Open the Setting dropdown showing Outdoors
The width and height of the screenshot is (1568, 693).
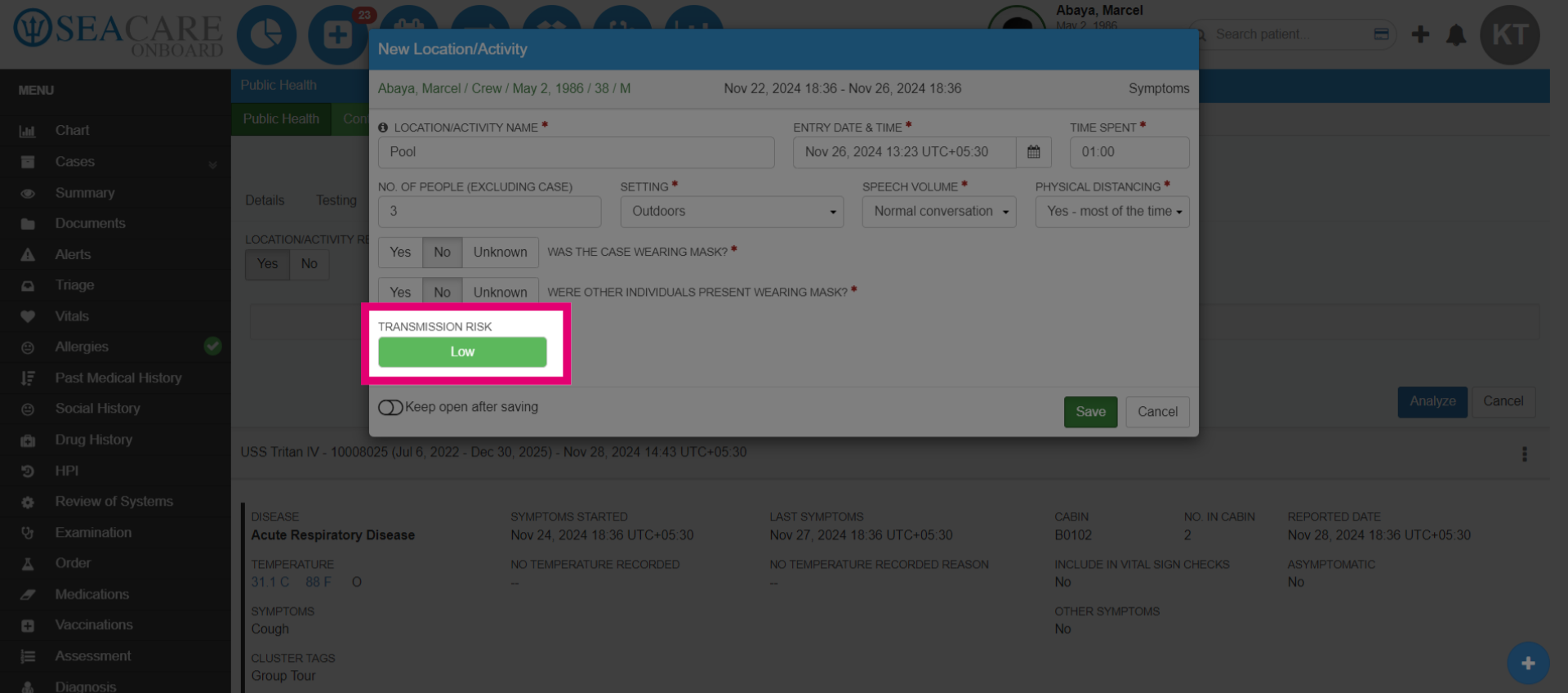(732, 212)
